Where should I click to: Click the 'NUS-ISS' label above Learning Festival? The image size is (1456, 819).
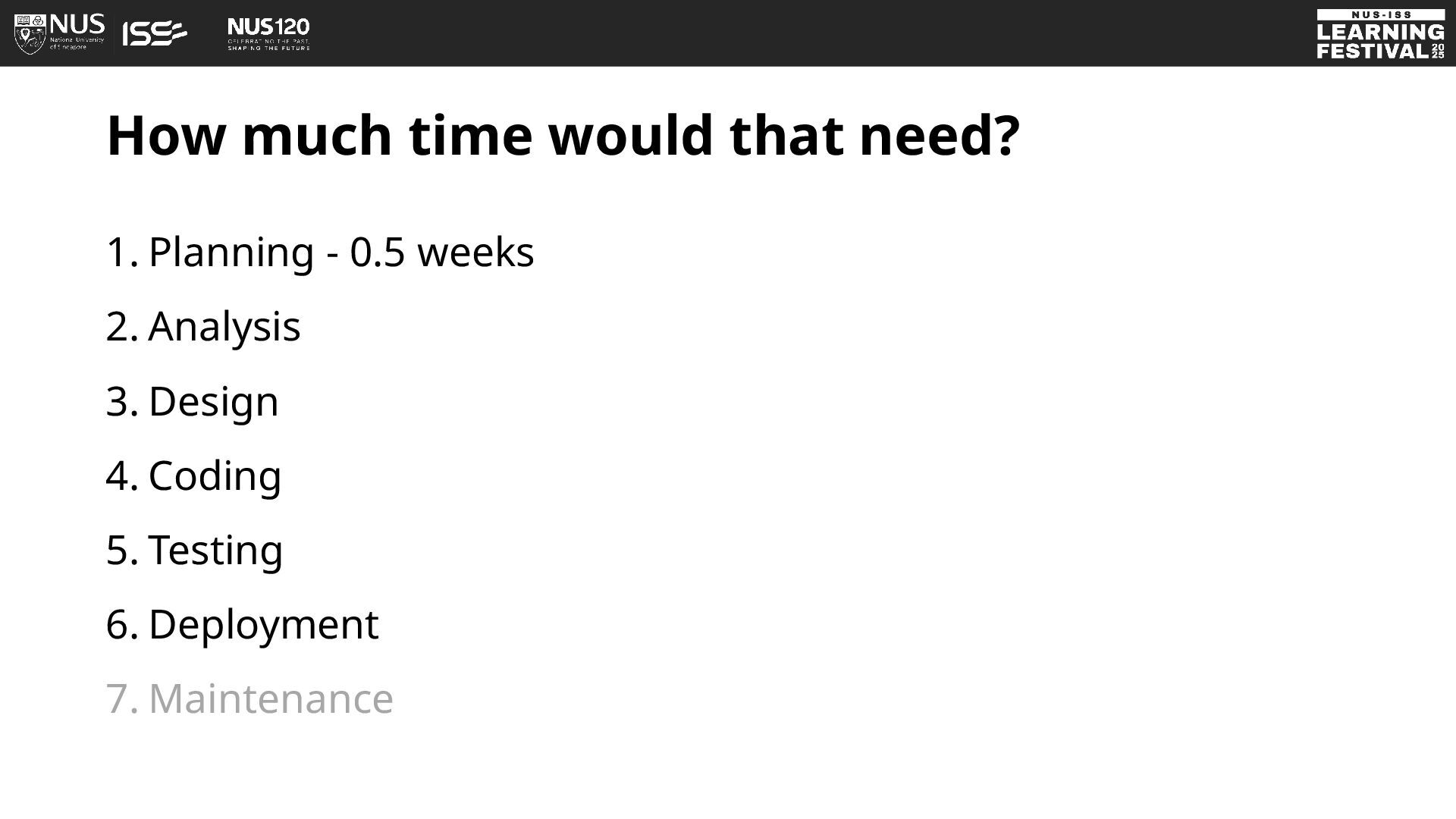pyautogui.click(x=1381, y=15)
